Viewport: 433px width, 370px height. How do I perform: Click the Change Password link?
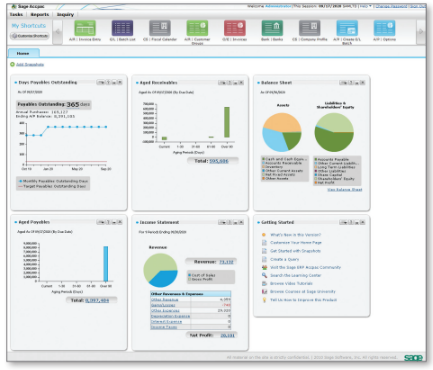(x=391, y=6)
